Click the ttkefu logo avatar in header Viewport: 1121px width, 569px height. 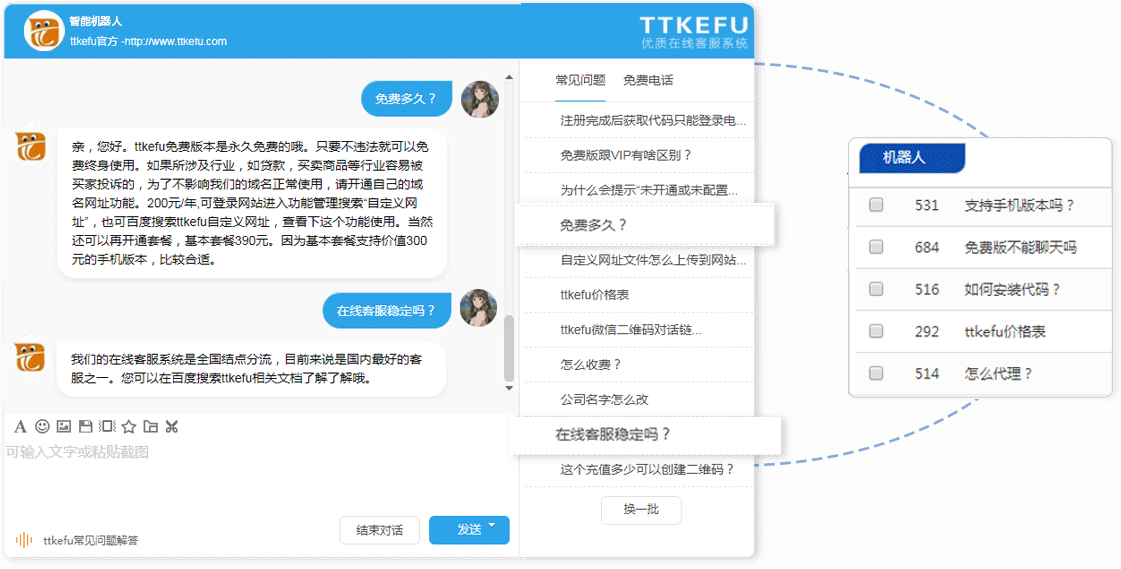(44, 31)
